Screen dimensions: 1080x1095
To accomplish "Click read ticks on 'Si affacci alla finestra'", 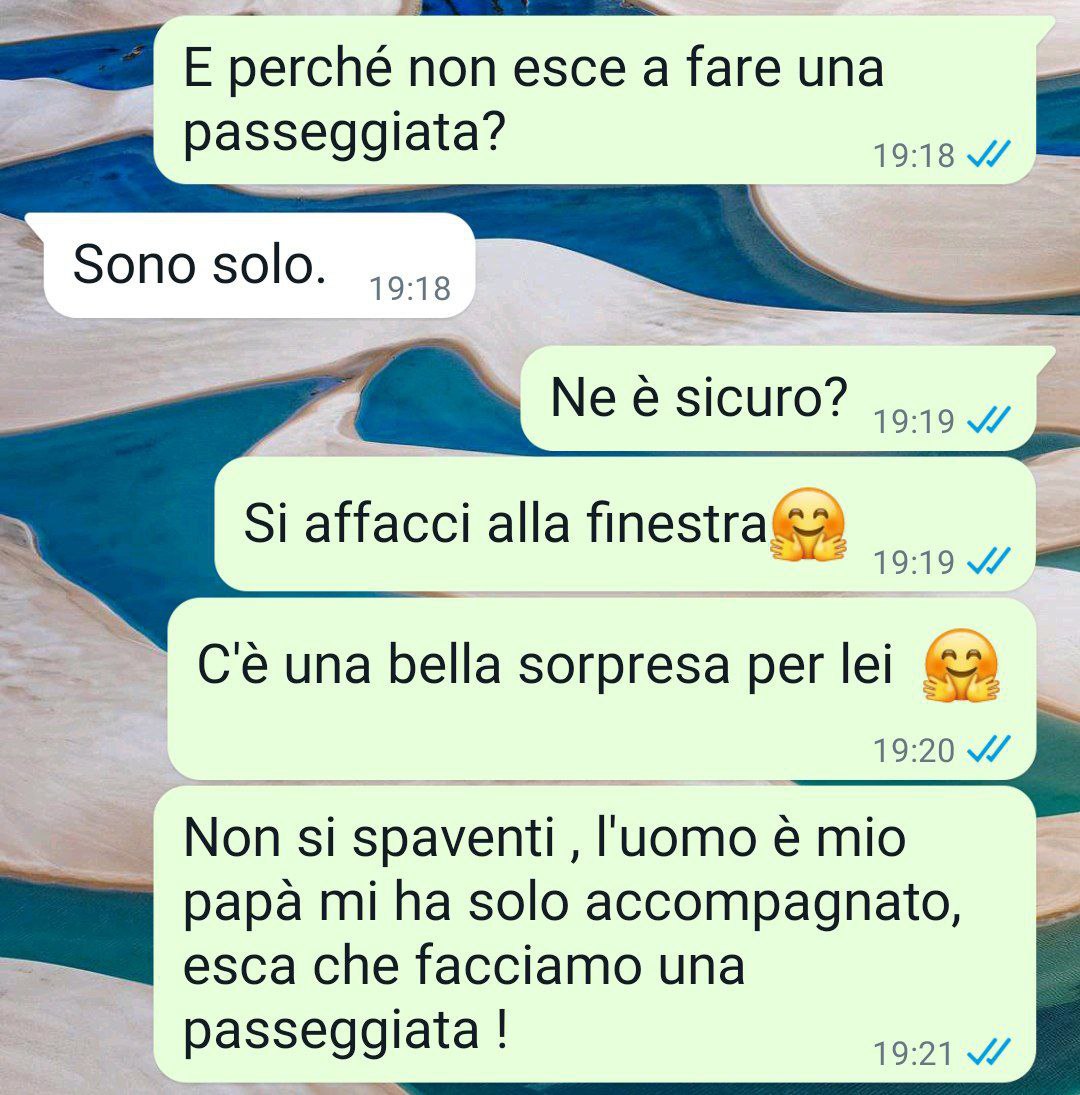I will pyautogui.click(x=989, y=560).
